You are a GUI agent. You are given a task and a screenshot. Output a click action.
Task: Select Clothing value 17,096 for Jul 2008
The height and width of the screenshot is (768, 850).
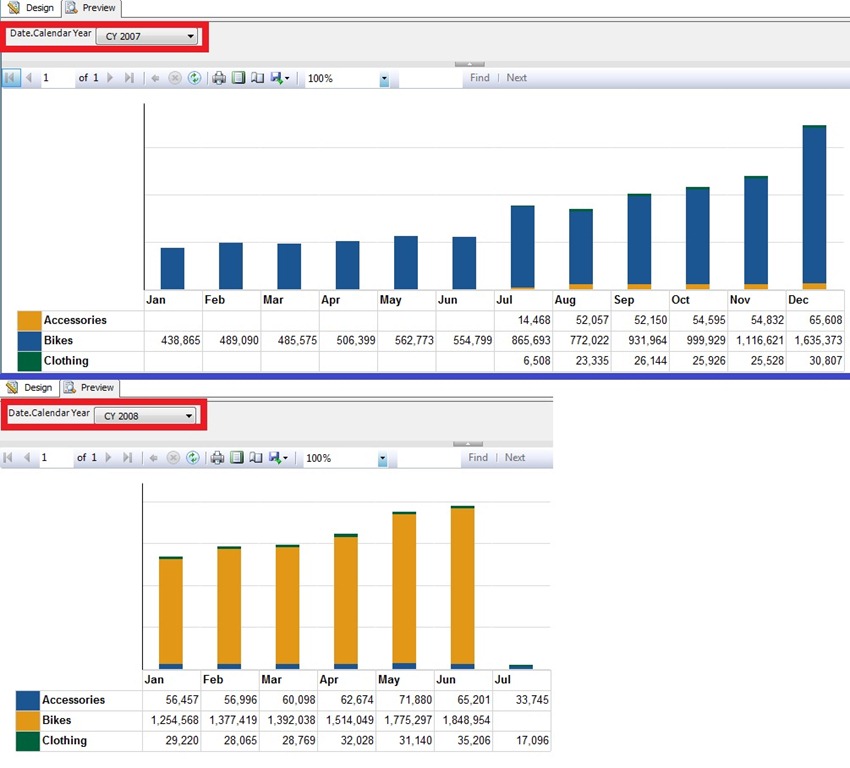[x=532, y=741]
